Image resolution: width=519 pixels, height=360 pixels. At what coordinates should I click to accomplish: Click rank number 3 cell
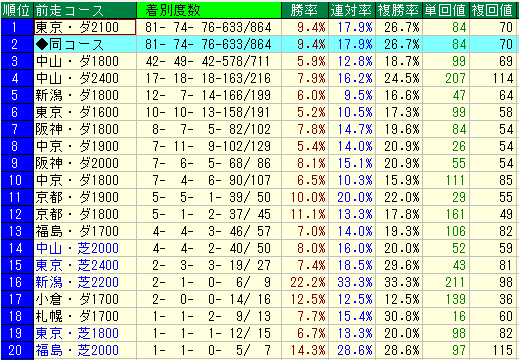17,61
